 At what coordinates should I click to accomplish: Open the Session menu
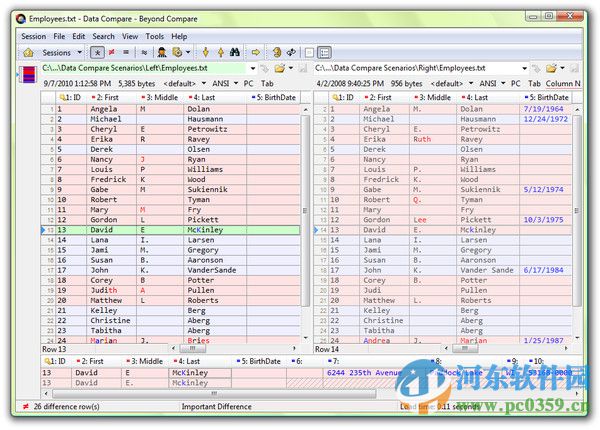[x=34, y=36]
